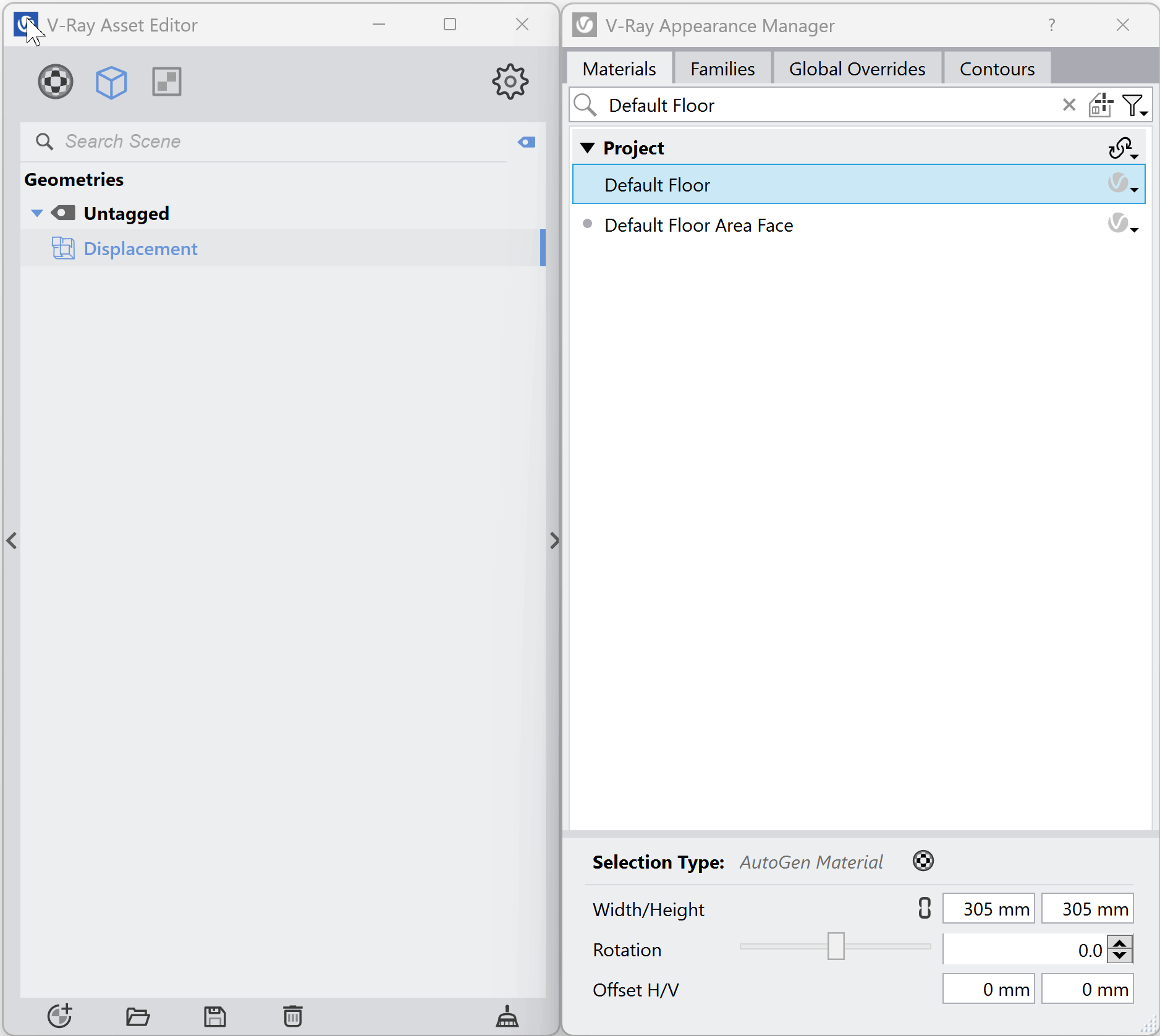The height and width of the screenshot is (1036, 1160).
Task: Click the V-Ray Appearance Manager logo icon
Action: point(584,25)
